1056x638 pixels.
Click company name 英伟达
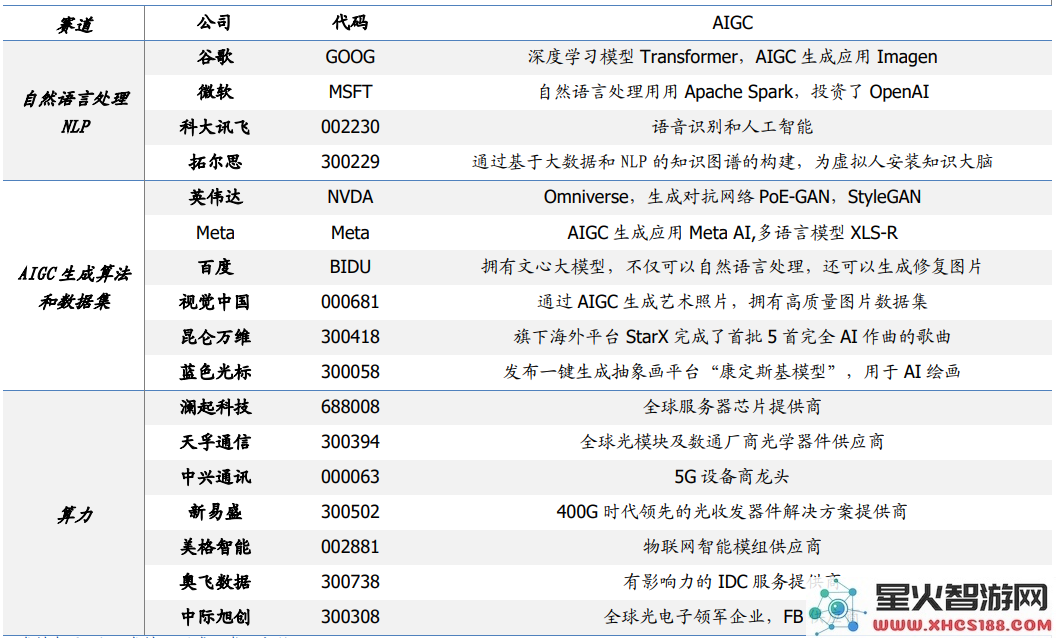pos(215,197)
